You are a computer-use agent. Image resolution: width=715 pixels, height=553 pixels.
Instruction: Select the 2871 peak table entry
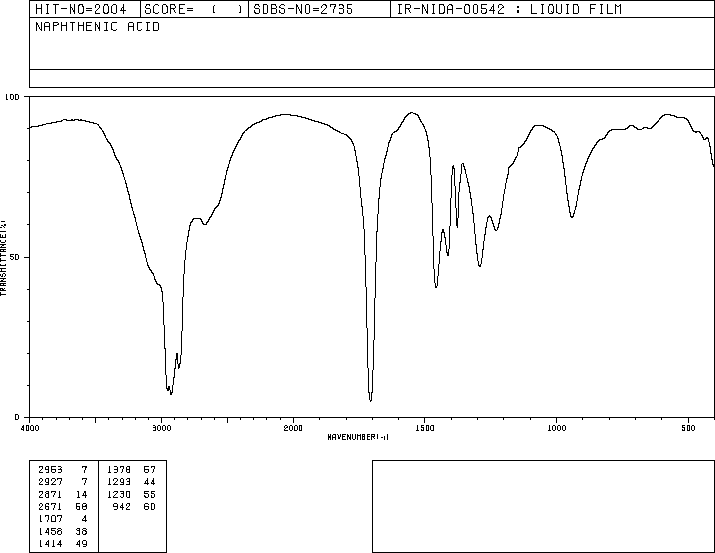coord(63,494)
